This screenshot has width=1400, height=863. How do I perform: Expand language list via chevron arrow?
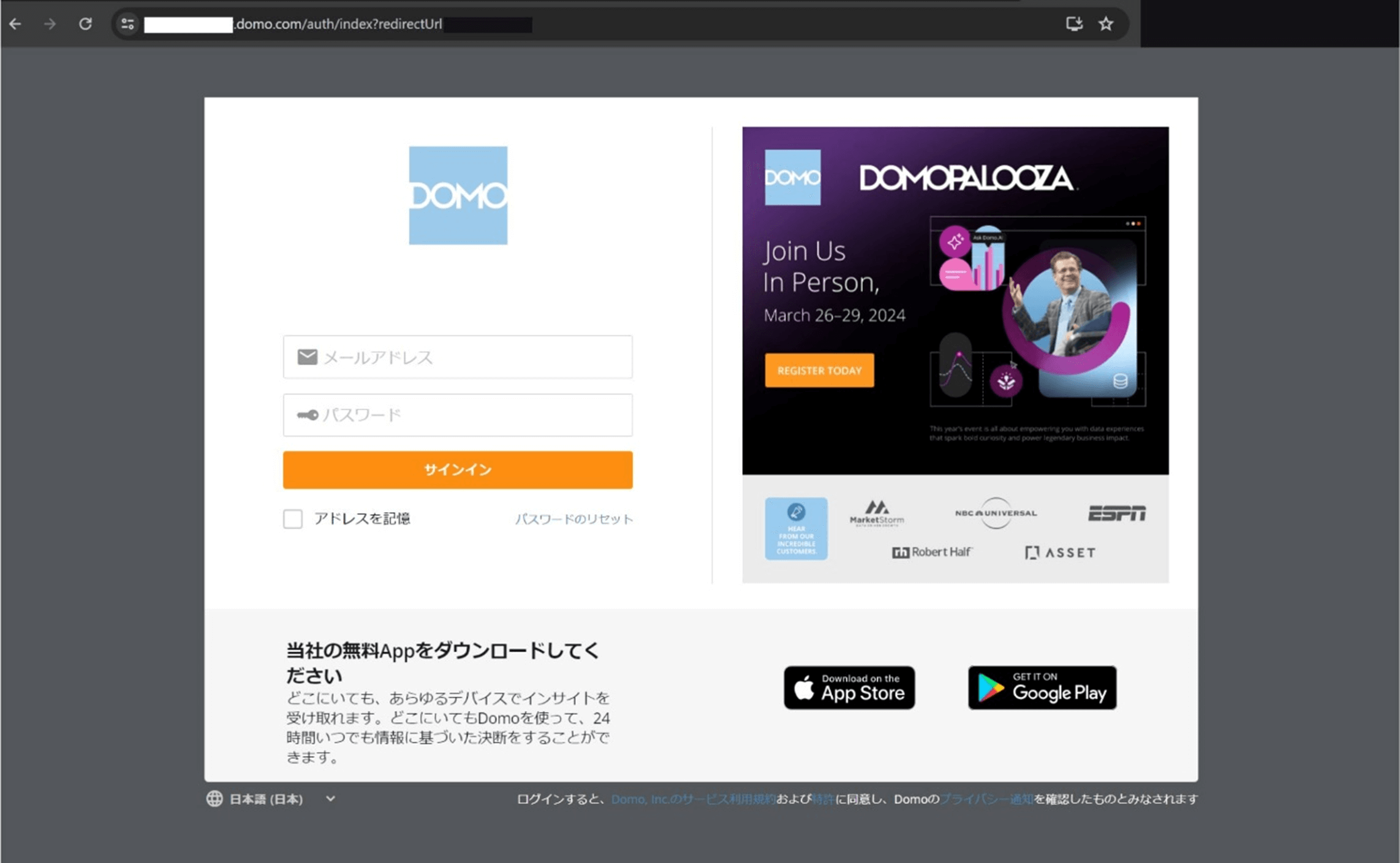coord(330,799)
